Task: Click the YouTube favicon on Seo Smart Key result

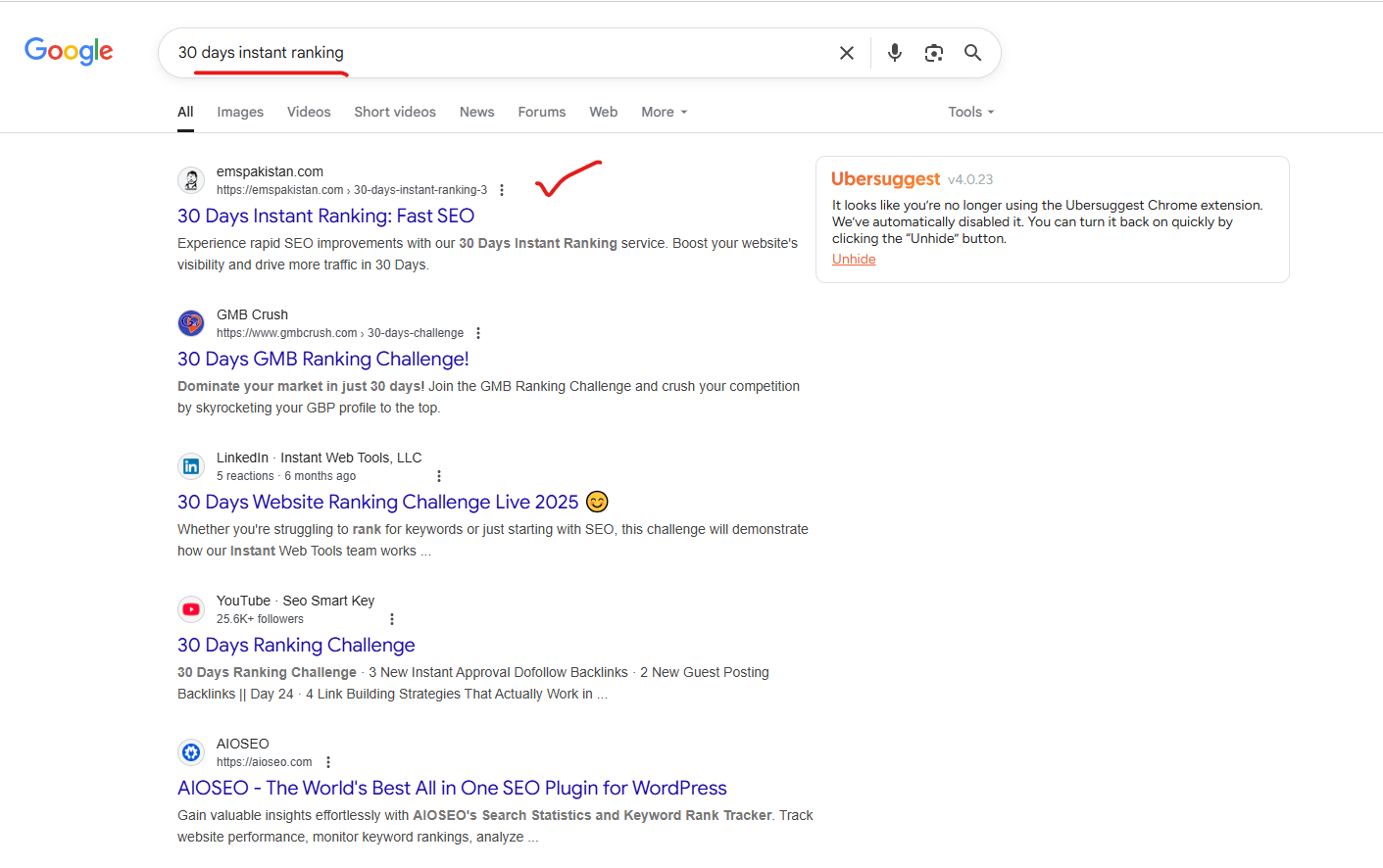Action: pos(191,609)
